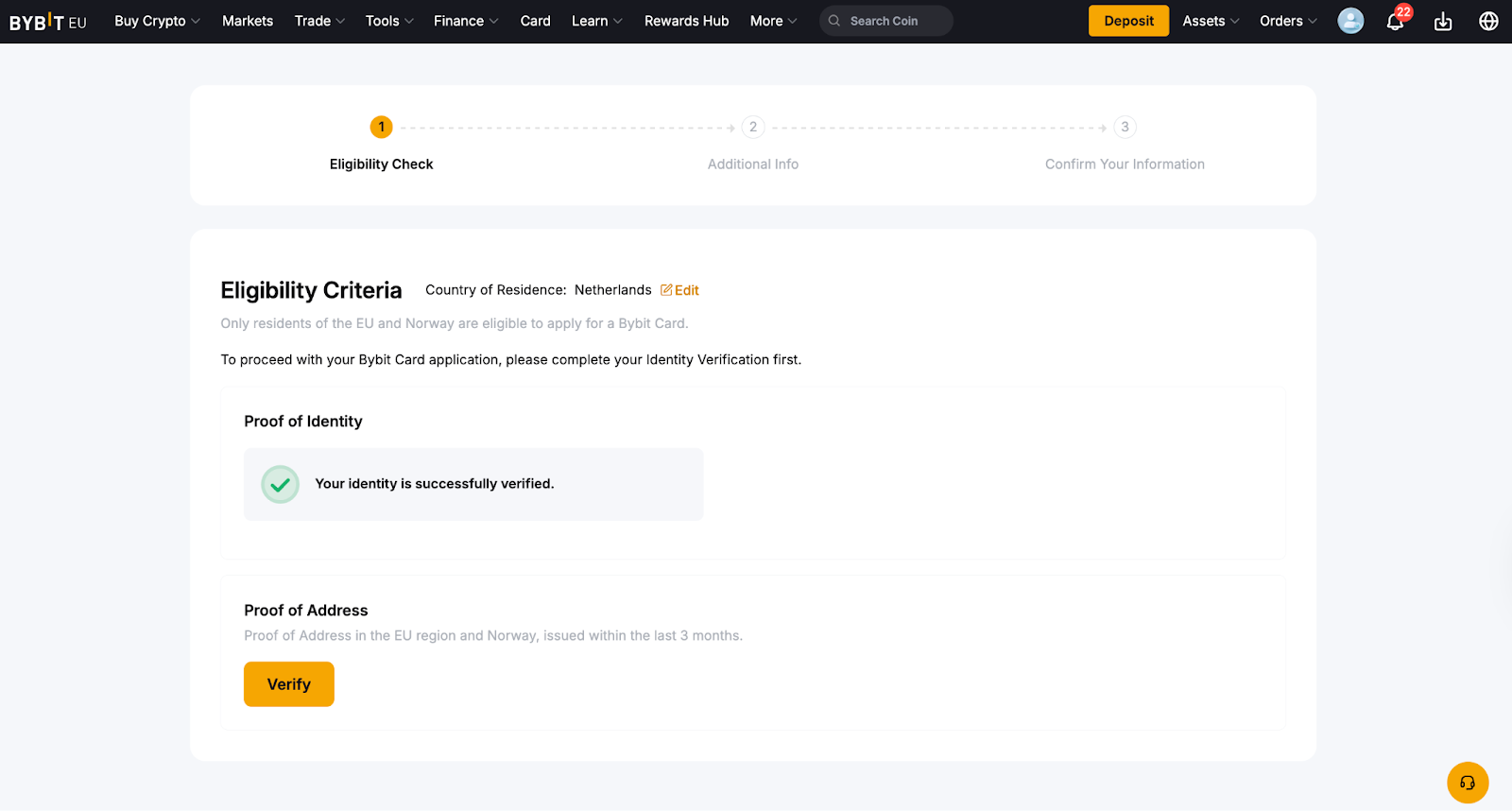This screenshot has height=811, width=1512.
Task: Expand the Finance dropdown
Action: coord(466,21)
